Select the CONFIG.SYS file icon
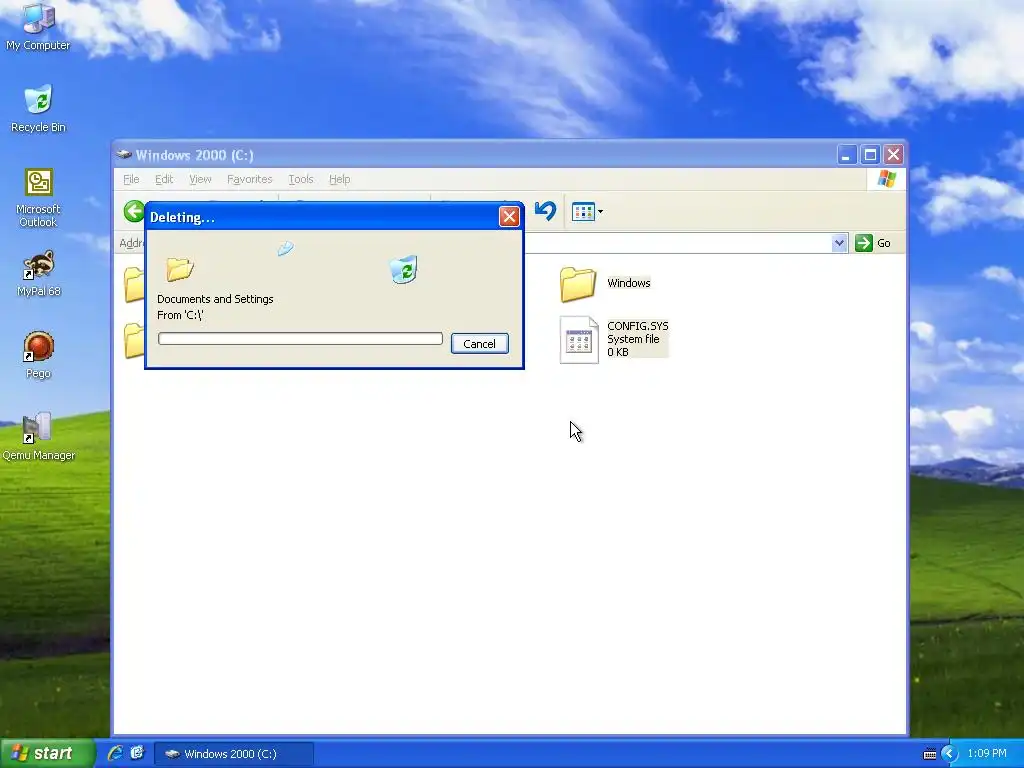Screen dimensions: 1024x768 (x=579, y=340)
